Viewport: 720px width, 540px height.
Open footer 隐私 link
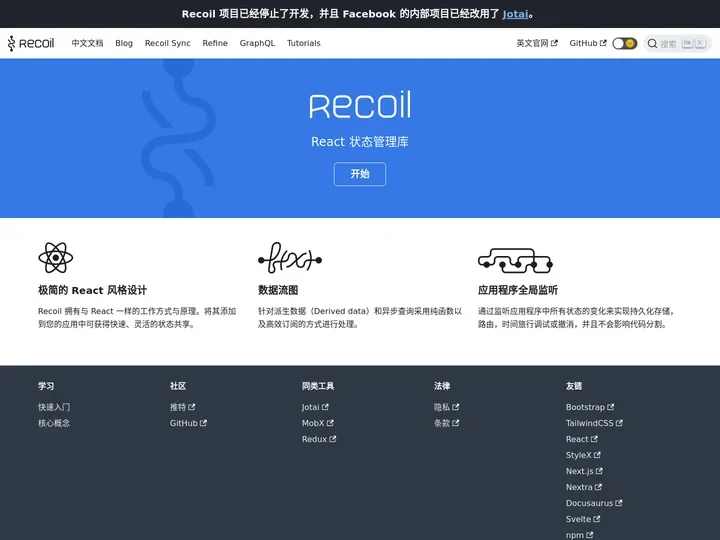coord(446,407)
